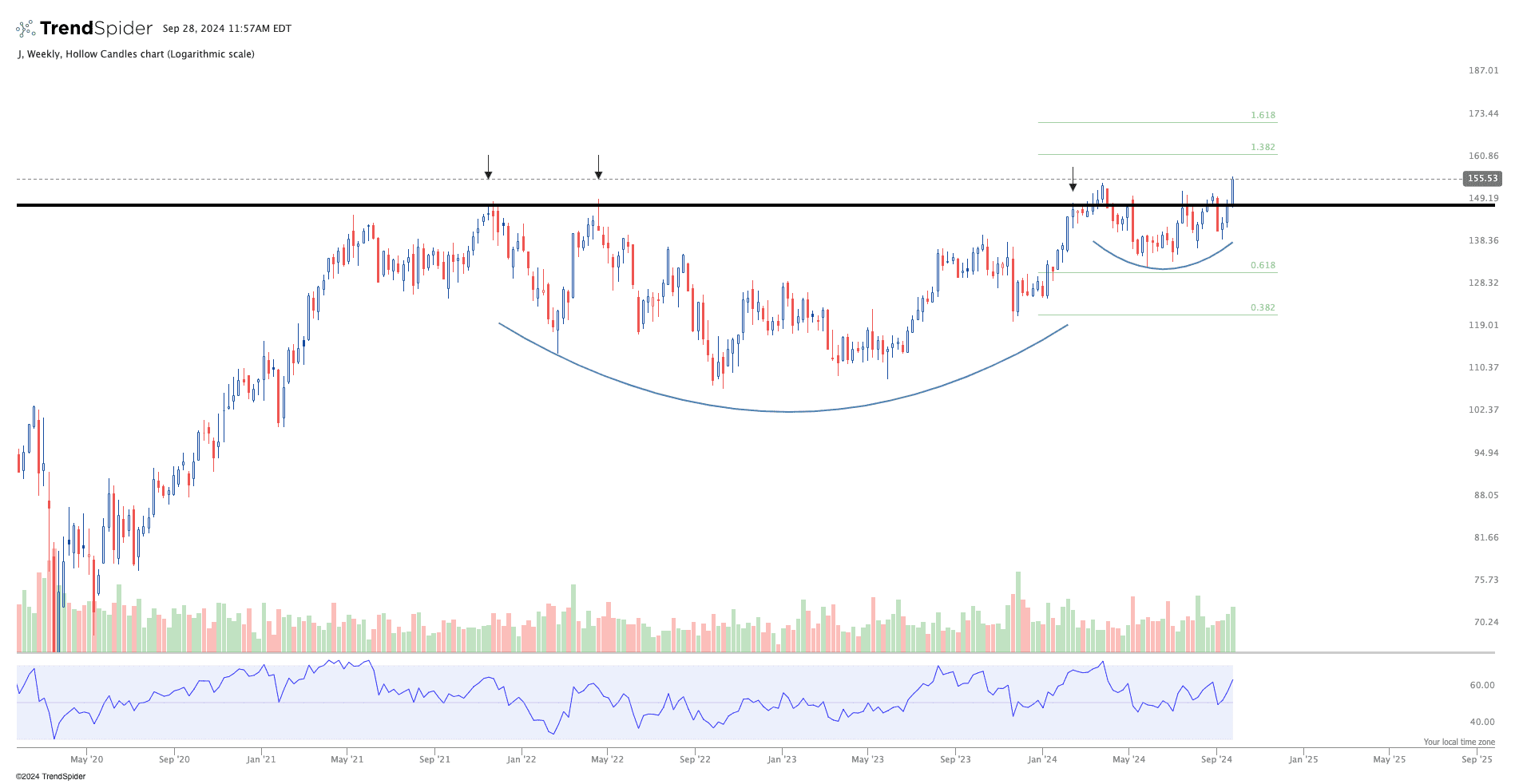Click the 0.618 Fibonacci retracement label
This screenshot has width=1519, height=784.
[x=1263, y=266]
